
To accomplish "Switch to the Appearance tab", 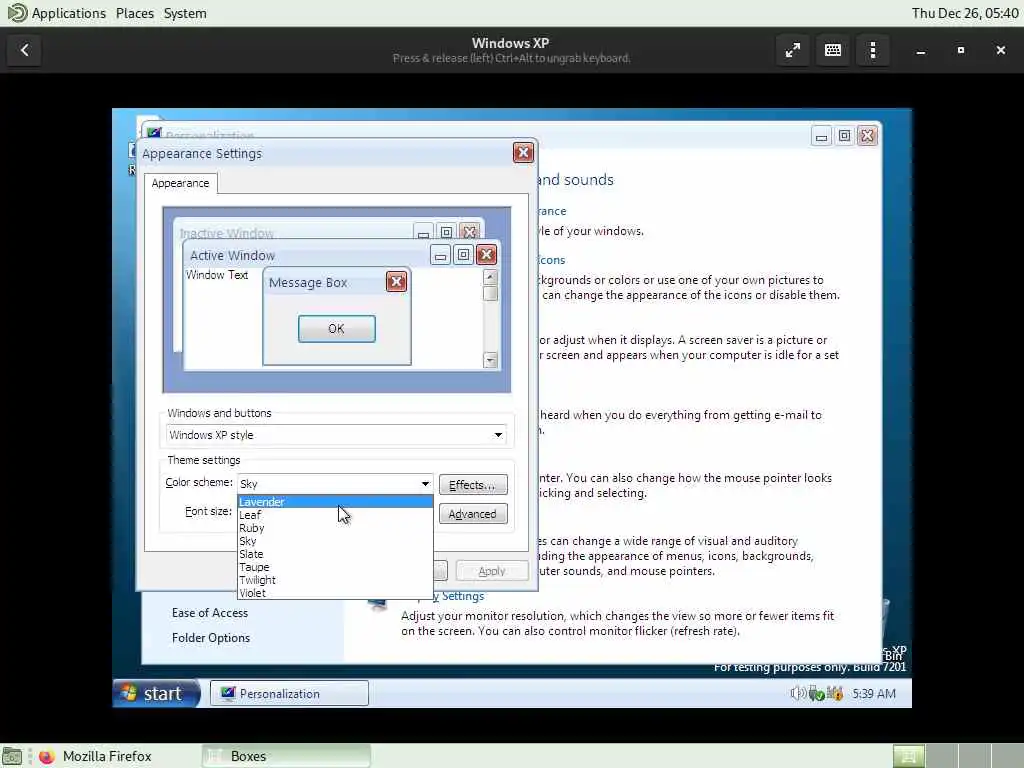I will coord(180,183).
